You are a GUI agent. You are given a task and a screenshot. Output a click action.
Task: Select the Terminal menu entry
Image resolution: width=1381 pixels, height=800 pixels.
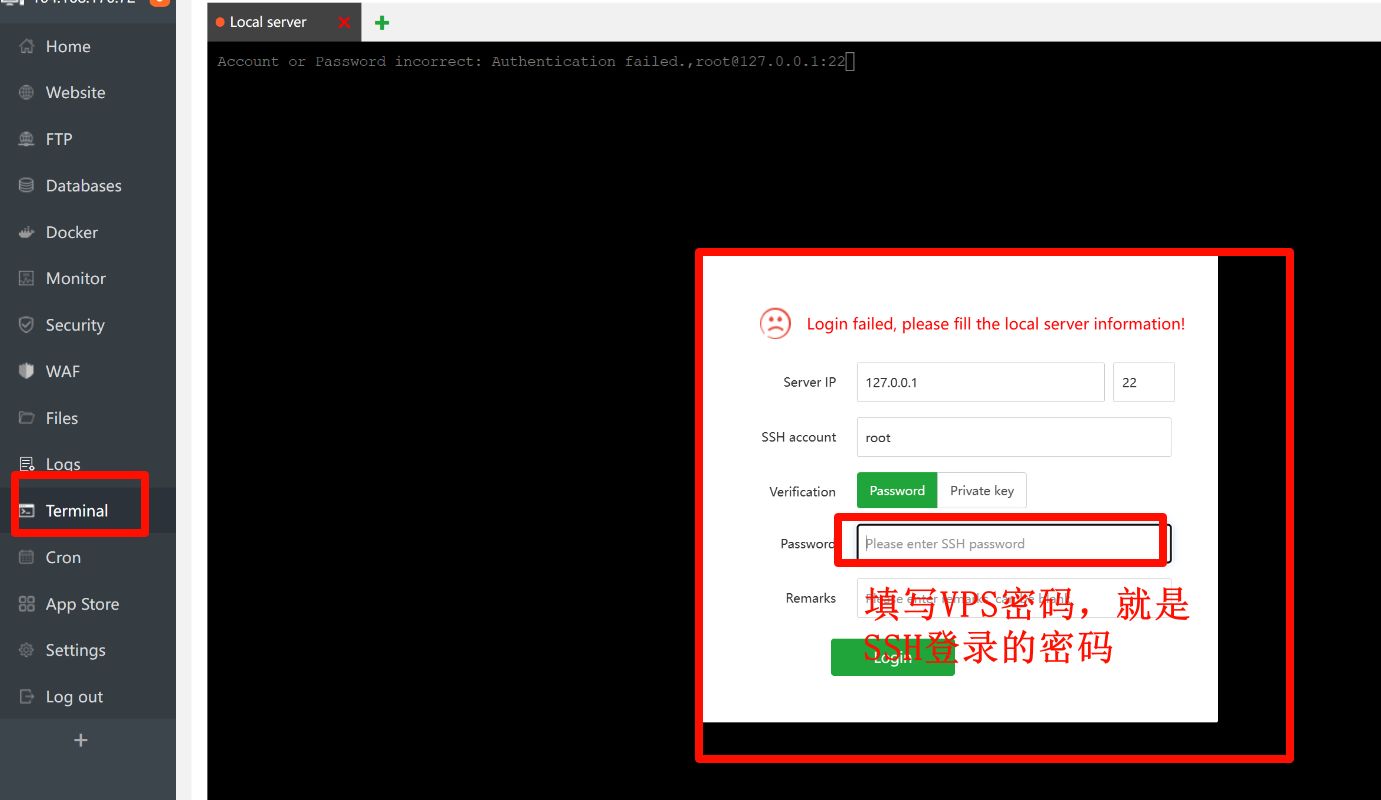tap(88, 511)
